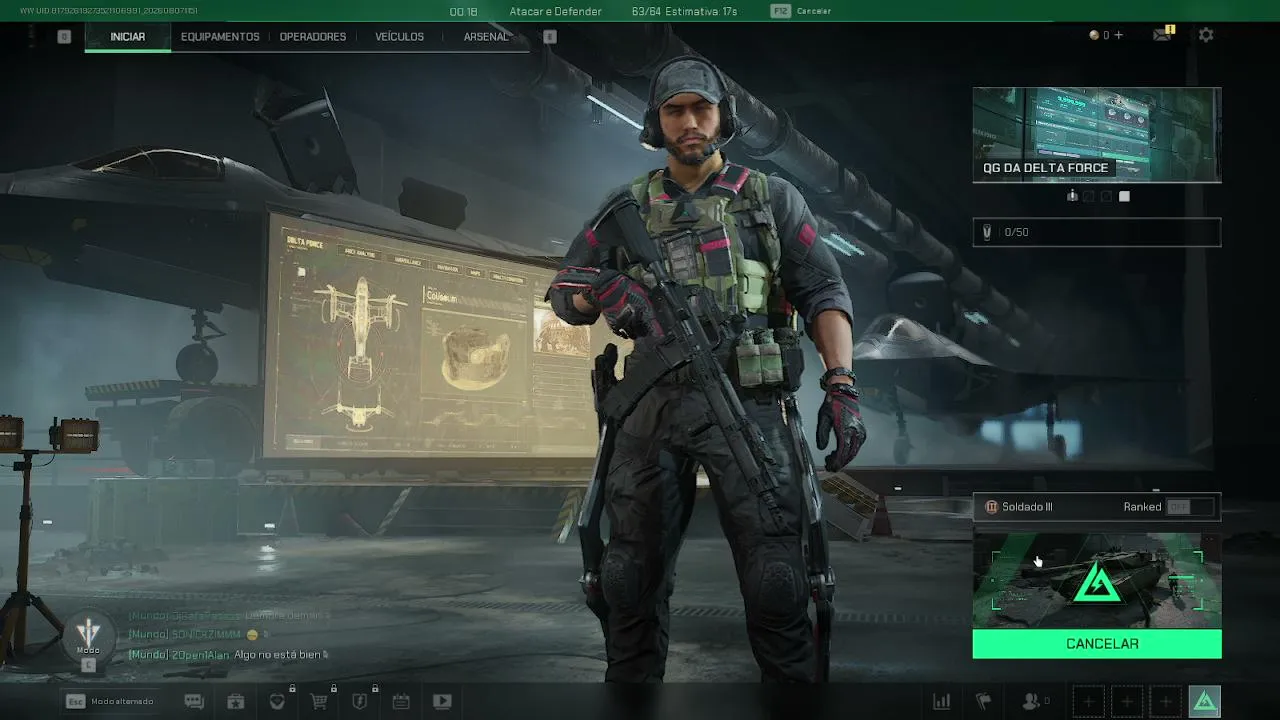Click the E next-tab key icon

(549, 37)
